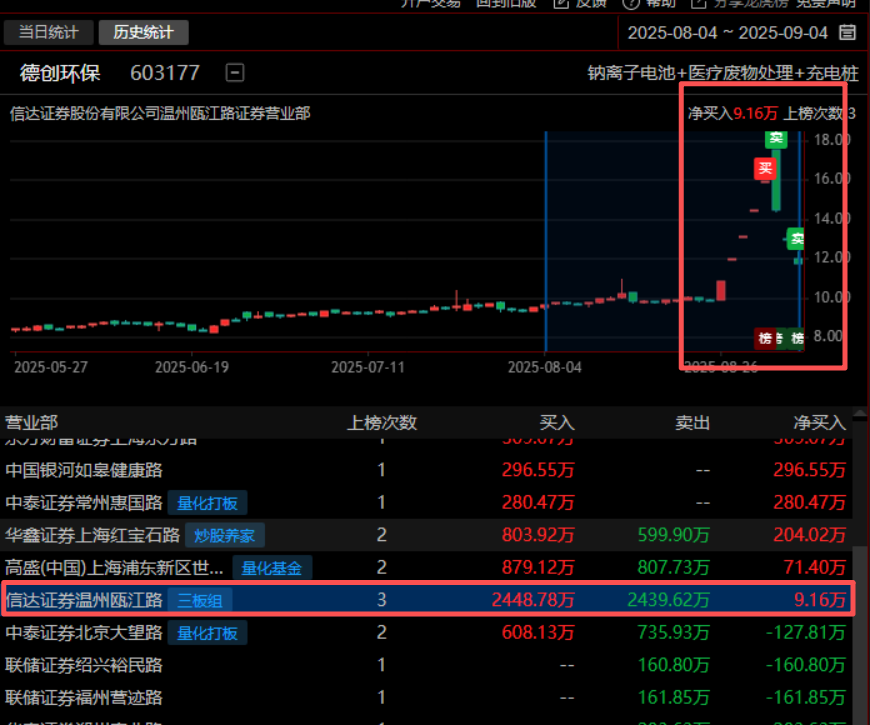This screenshot has width=870, height=725.
Task: Click the 2025-07-11 date label on chart axis
Action: (x=368, y=367)
